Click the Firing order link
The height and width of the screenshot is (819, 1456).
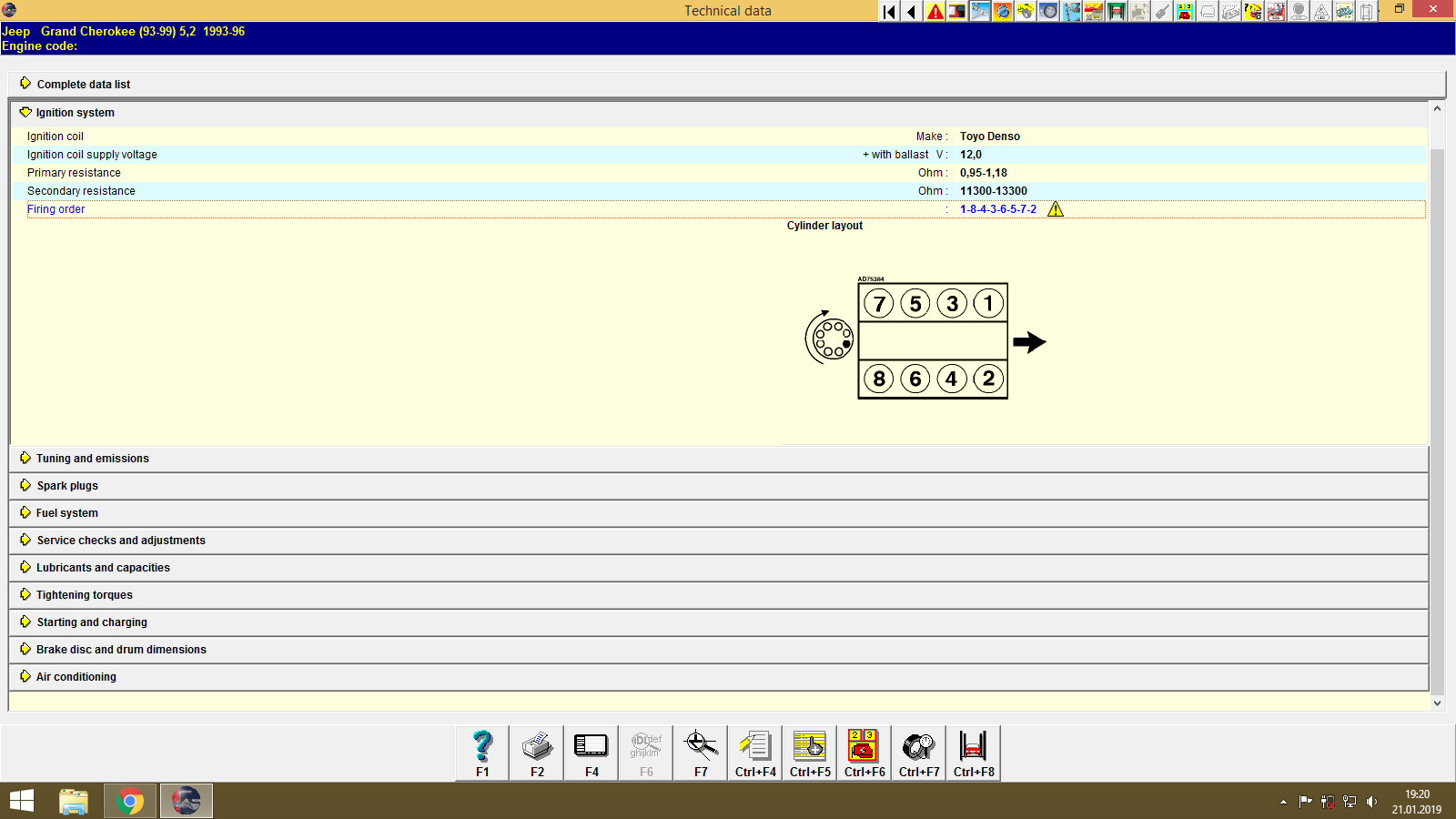point(56,209)
